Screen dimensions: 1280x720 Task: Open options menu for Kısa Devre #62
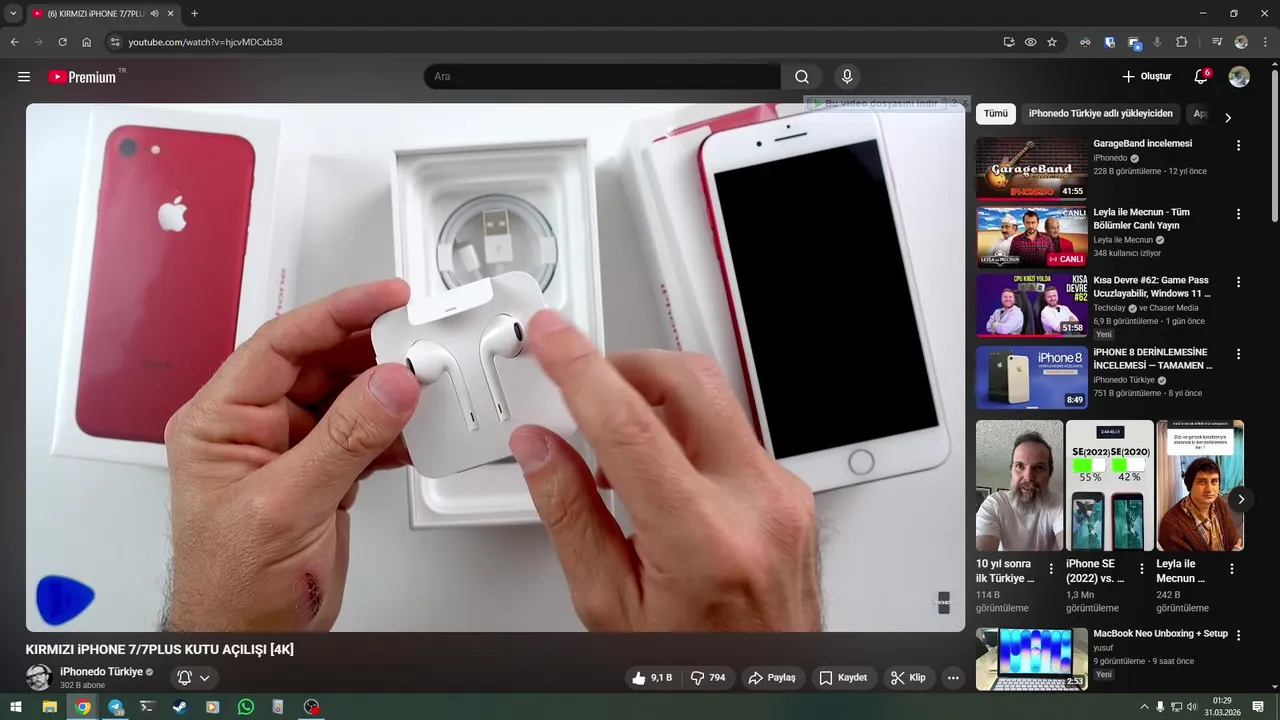(1238, 282)
